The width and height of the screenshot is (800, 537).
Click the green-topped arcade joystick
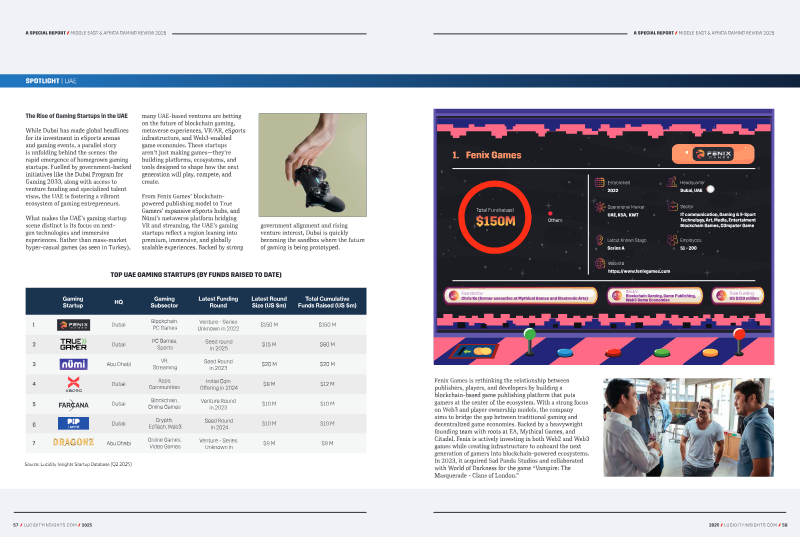coord(530,341)
